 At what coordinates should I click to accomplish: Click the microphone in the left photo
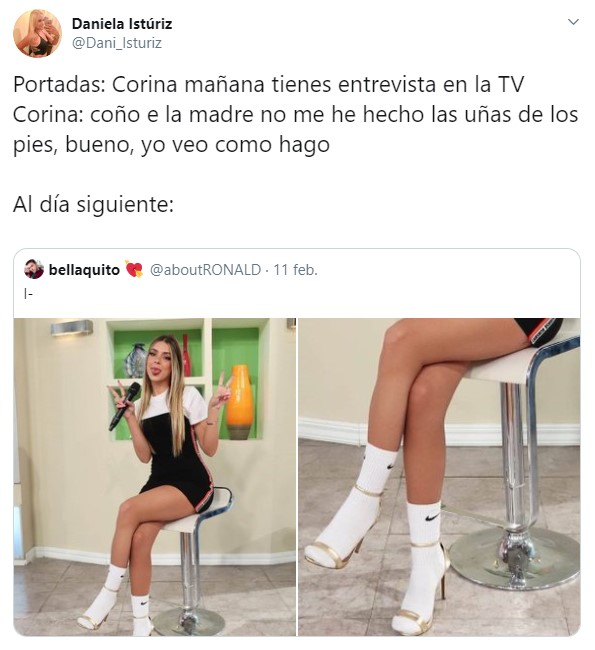click(x=125, y=406)
